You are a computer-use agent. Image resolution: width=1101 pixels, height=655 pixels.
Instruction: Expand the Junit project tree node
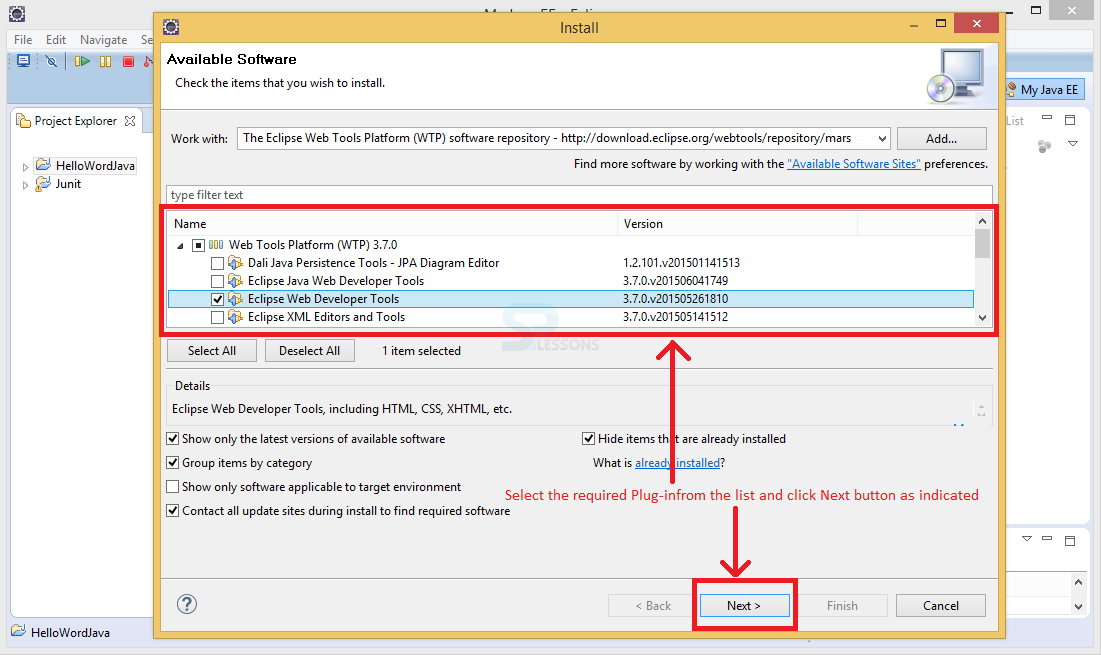pos(25,185)
